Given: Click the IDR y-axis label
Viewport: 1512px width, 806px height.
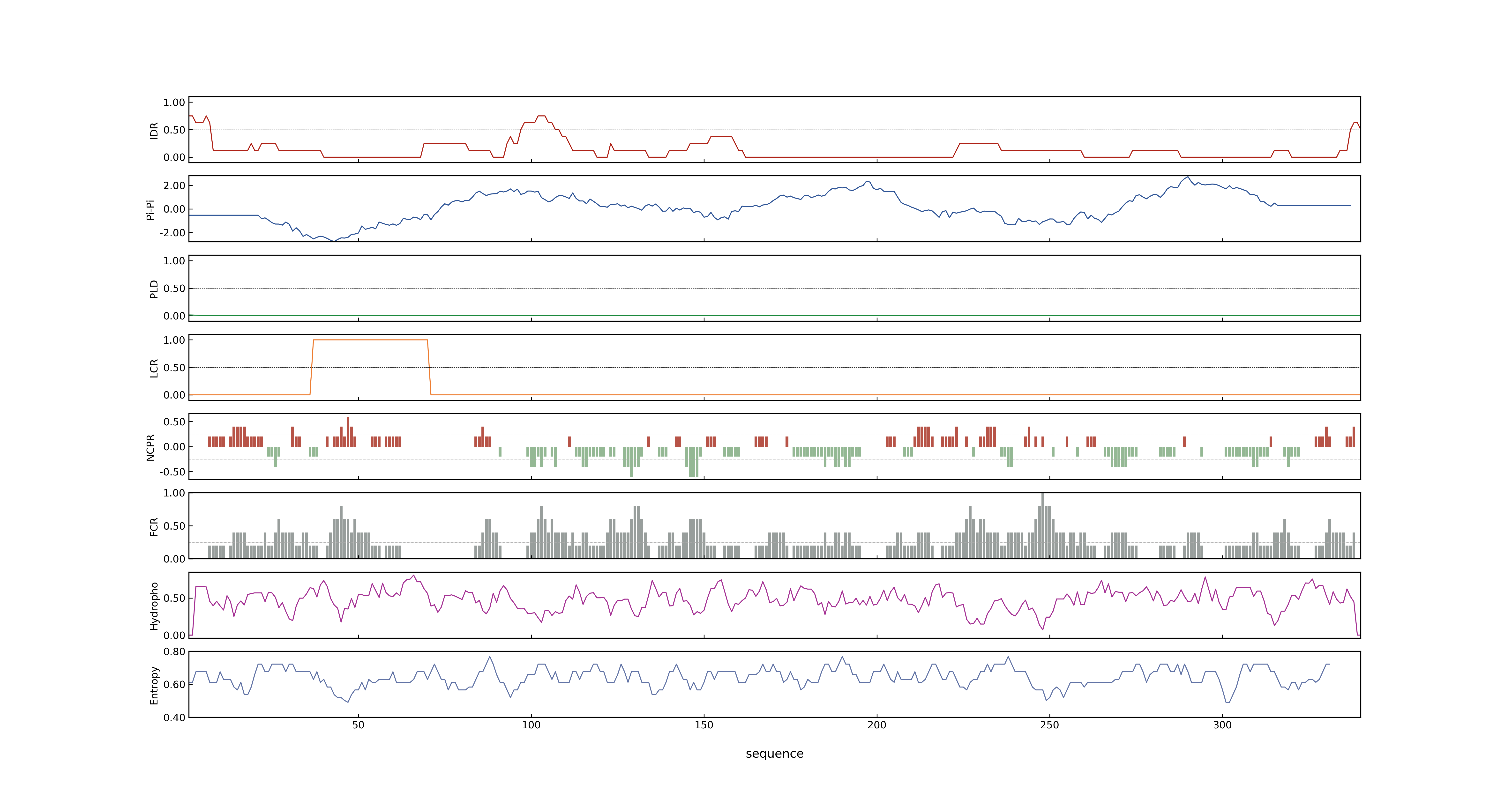Looking at the screenshot, I should 154,130.
